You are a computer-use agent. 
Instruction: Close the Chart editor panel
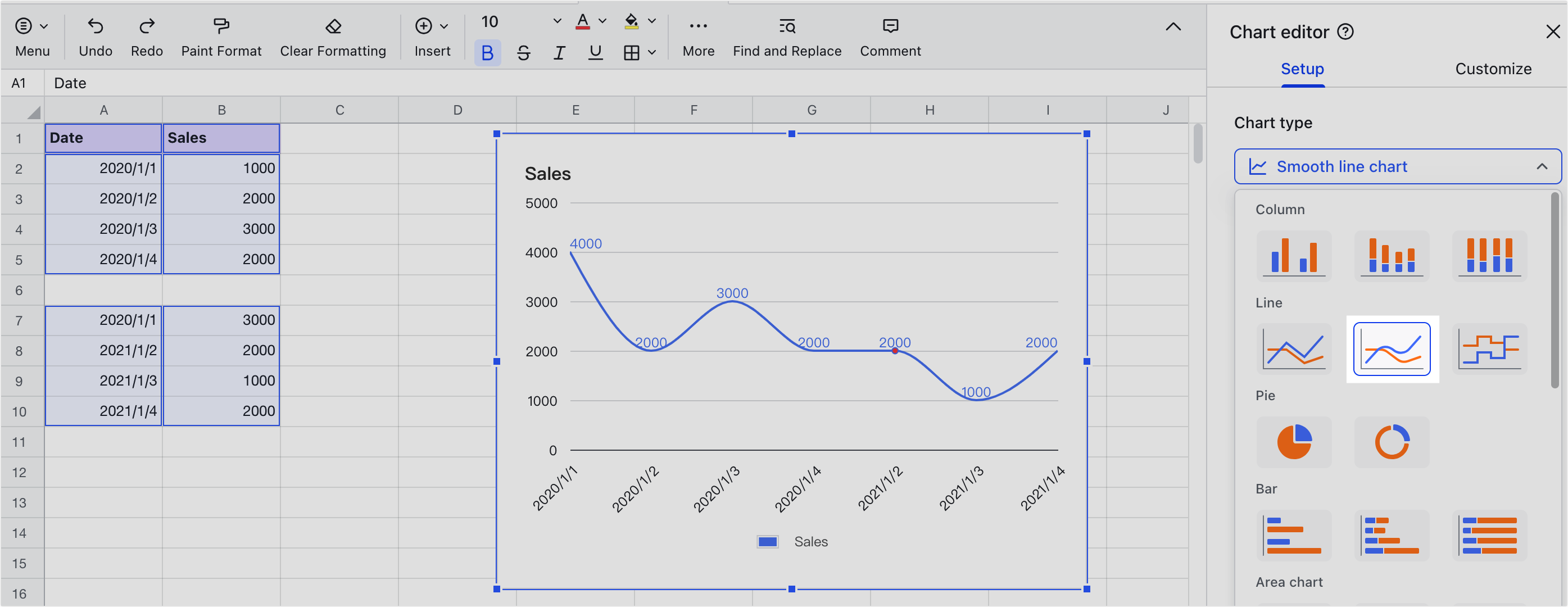(x=1552, y=31)
